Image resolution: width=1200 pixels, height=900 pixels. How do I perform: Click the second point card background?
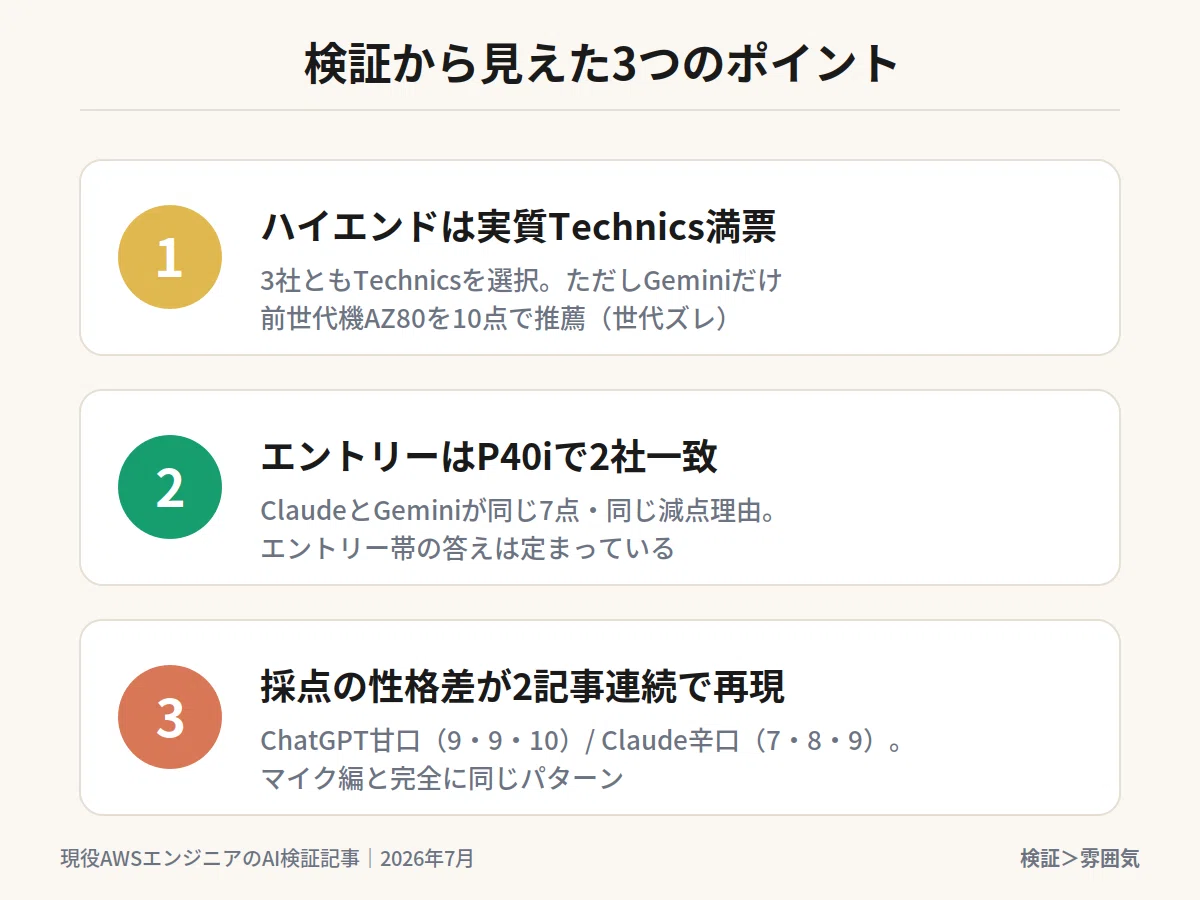point(600,487)
